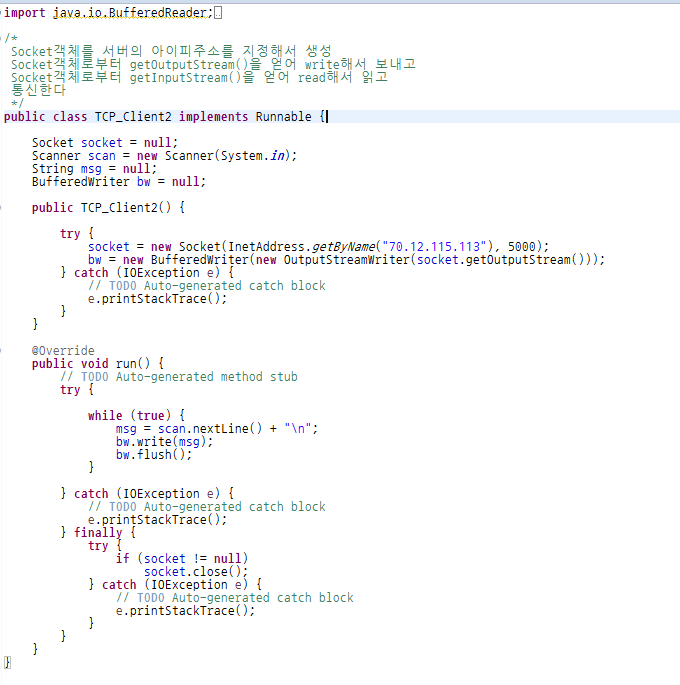
Task: Click the IP string "70.12.115.113"
Action: (x=434, y=247)
